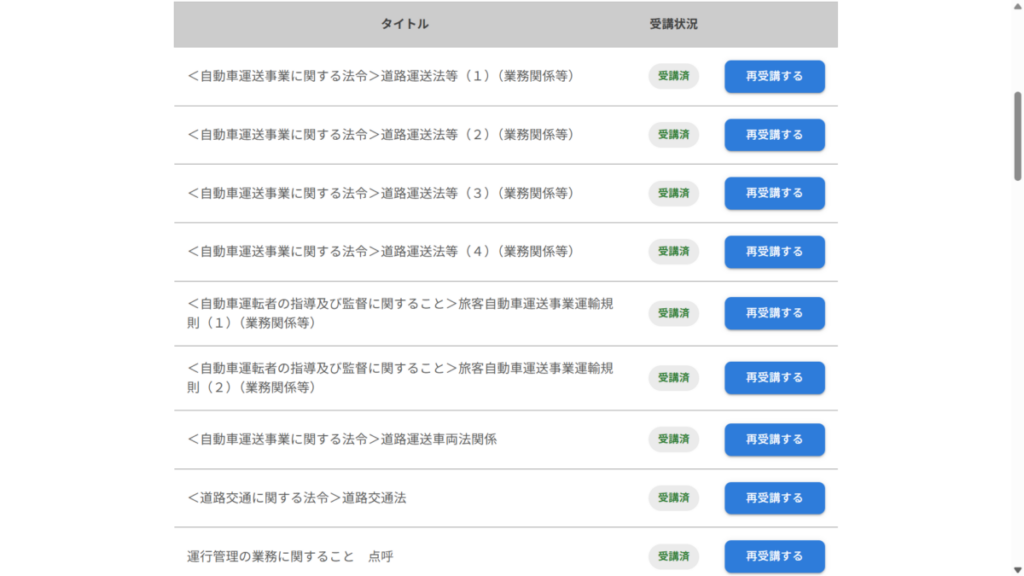
Task: Click the scrollbar up arrow
Action: click(1017, 6)
